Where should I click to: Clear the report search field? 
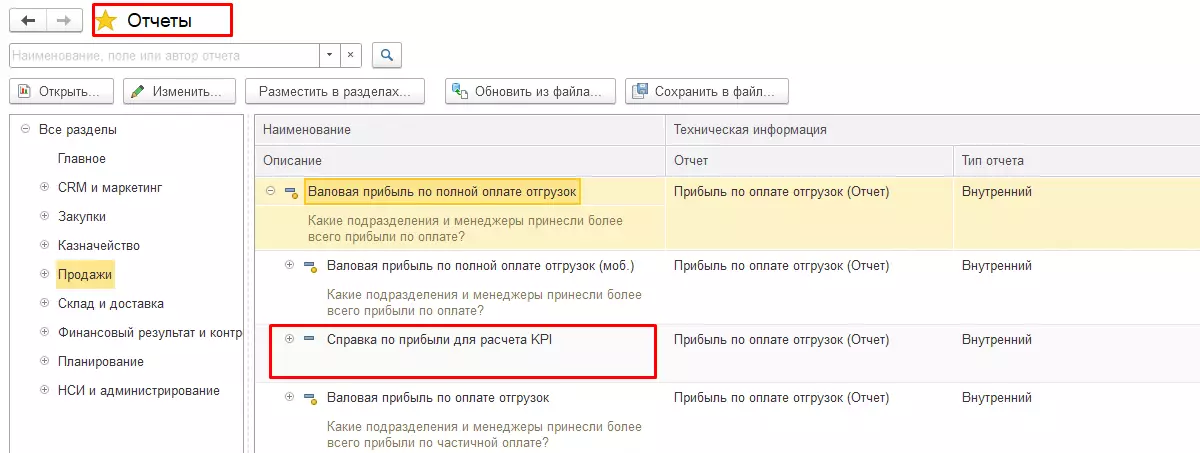coord(351,55)
